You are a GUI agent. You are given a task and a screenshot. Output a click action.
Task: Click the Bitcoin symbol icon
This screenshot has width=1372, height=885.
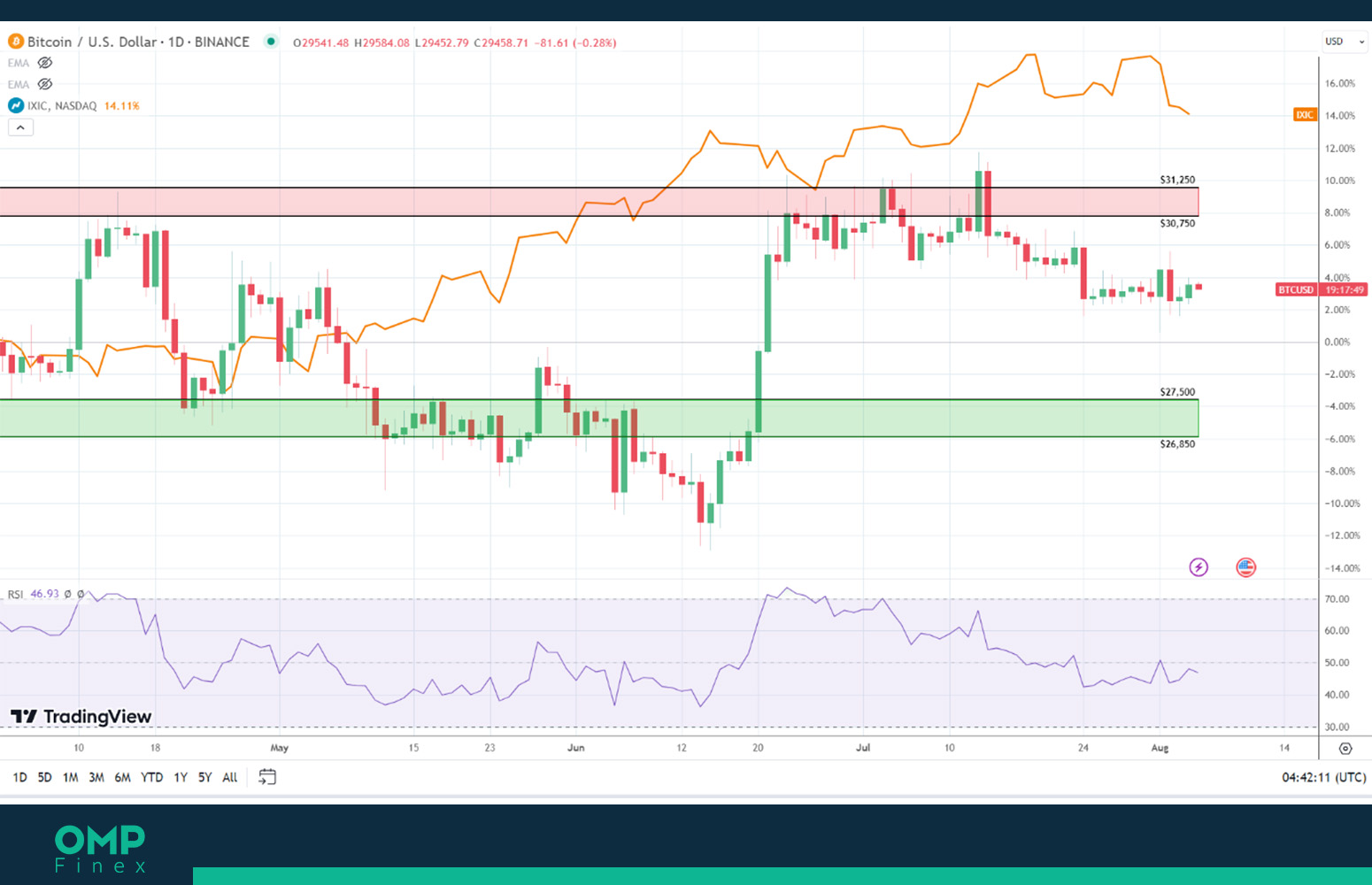pyautogui.click(x=15, y=42)
